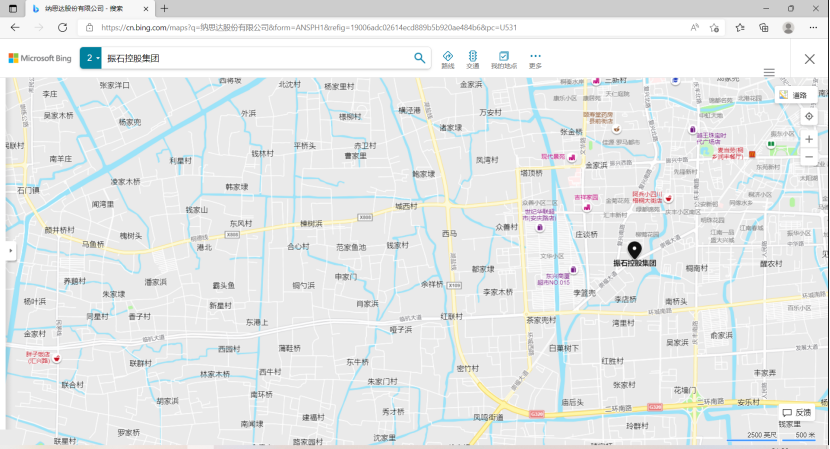
Task: Zoom out with the minus button
Action: [809, 157]
